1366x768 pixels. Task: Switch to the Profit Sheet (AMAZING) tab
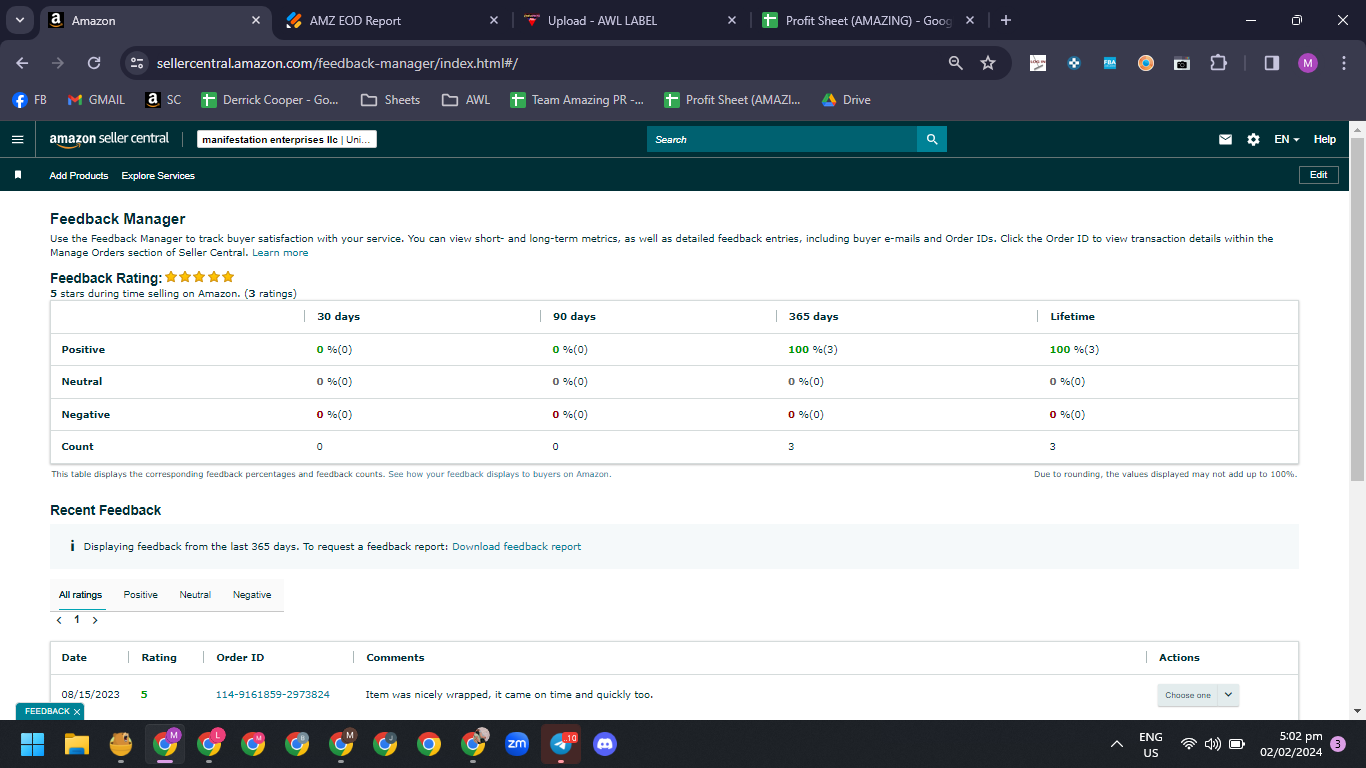point(867,20)
